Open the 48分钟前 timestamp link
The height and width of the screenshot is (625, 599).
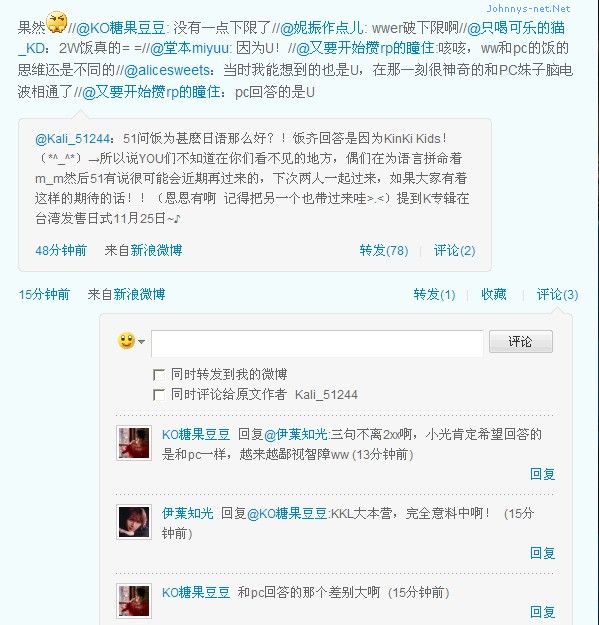(x=61, y=250)
